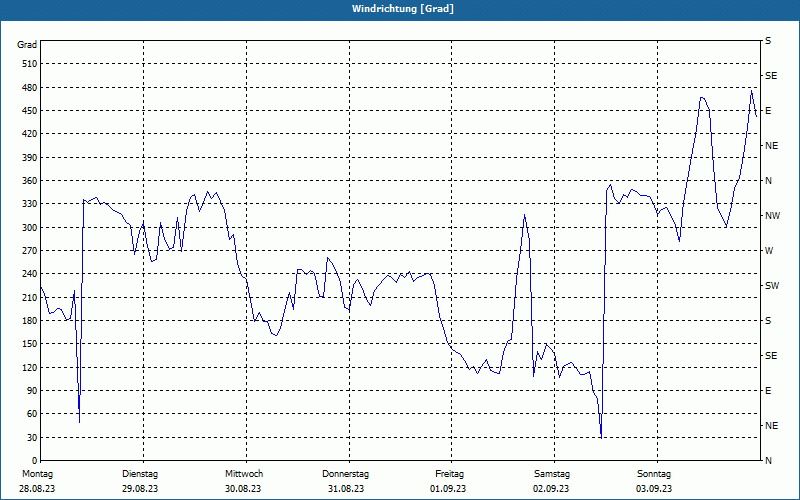Viewport: 800px width, 500px height.
Task: Click the date 29.08.23
Action: (x=140, y=489)
